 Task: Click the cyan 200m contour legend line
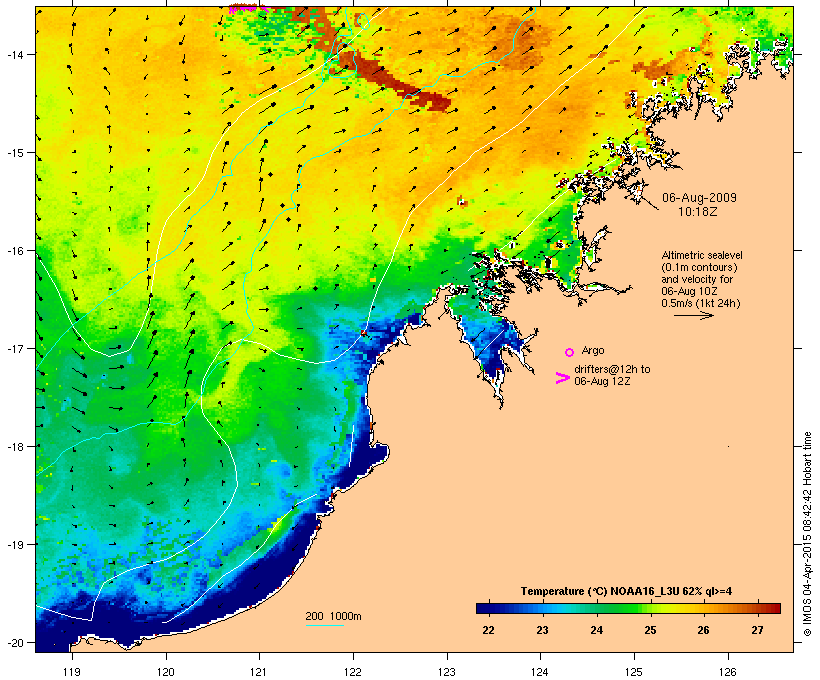click(325, 625)
